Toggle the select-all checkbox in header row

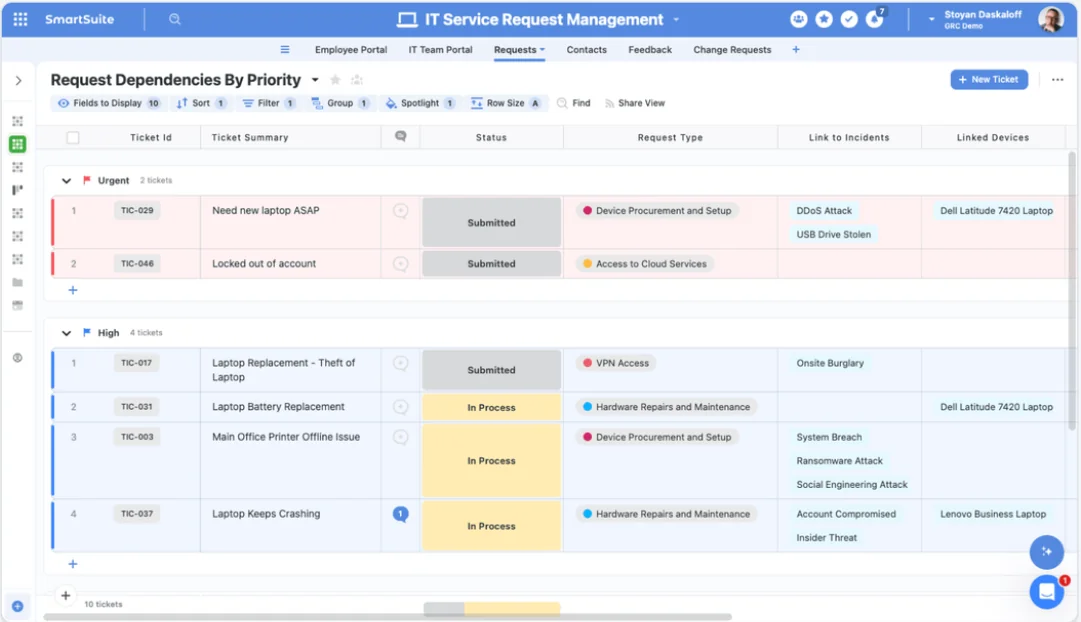pos(73,137)
